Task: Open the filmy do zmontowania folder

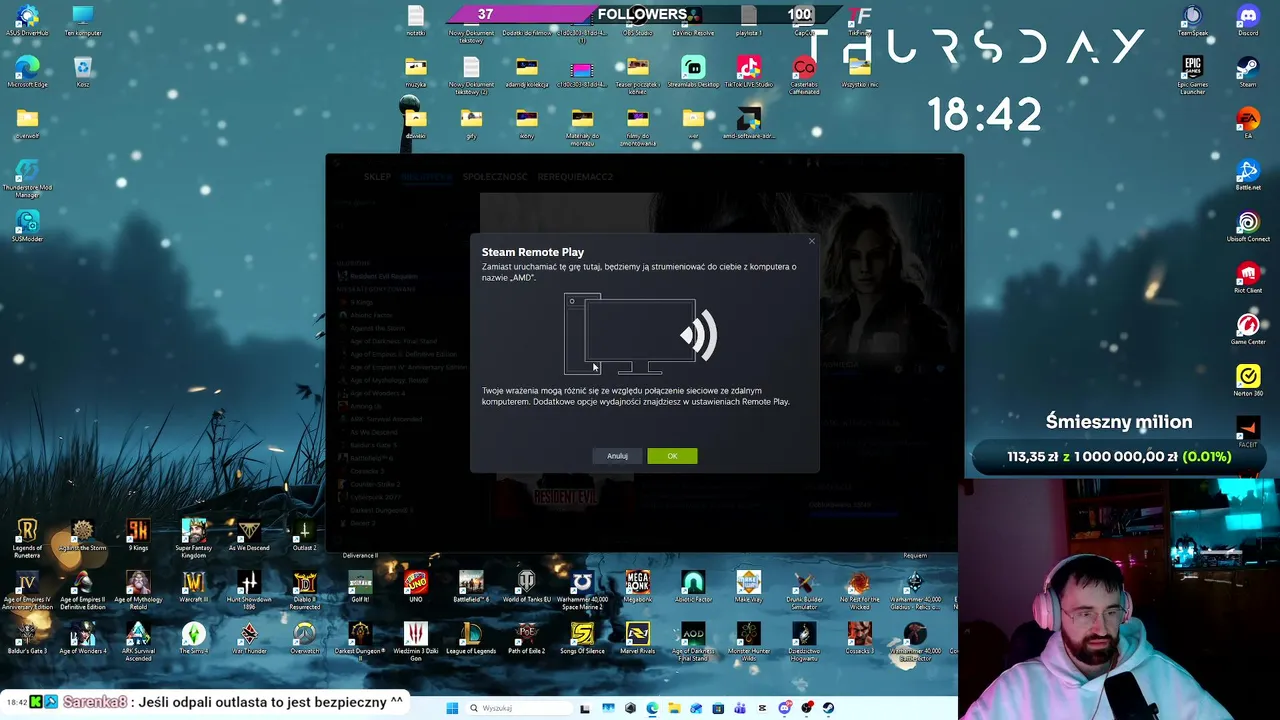Action: coord(637,127)
